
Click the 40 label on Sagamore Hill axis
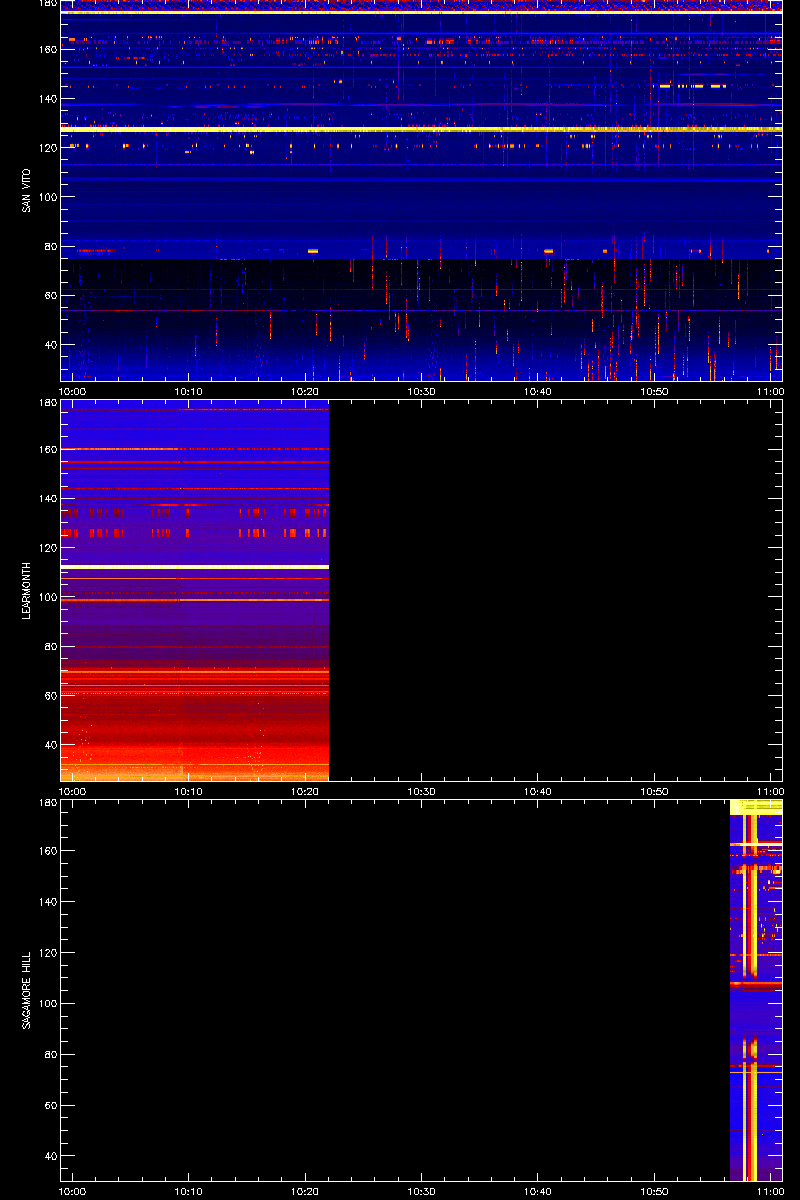(49, 1156)
